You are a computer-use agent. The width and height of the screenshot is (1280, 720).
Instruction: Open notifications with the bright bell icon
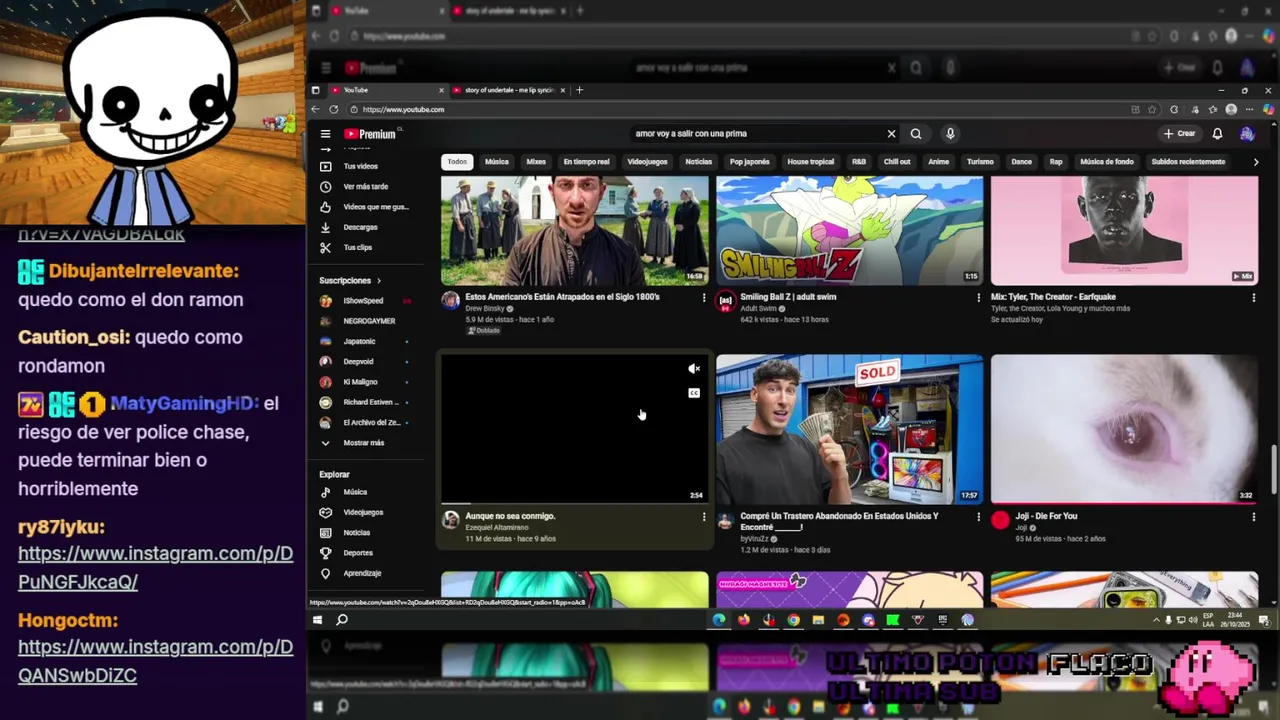[x=1217, y=134]
